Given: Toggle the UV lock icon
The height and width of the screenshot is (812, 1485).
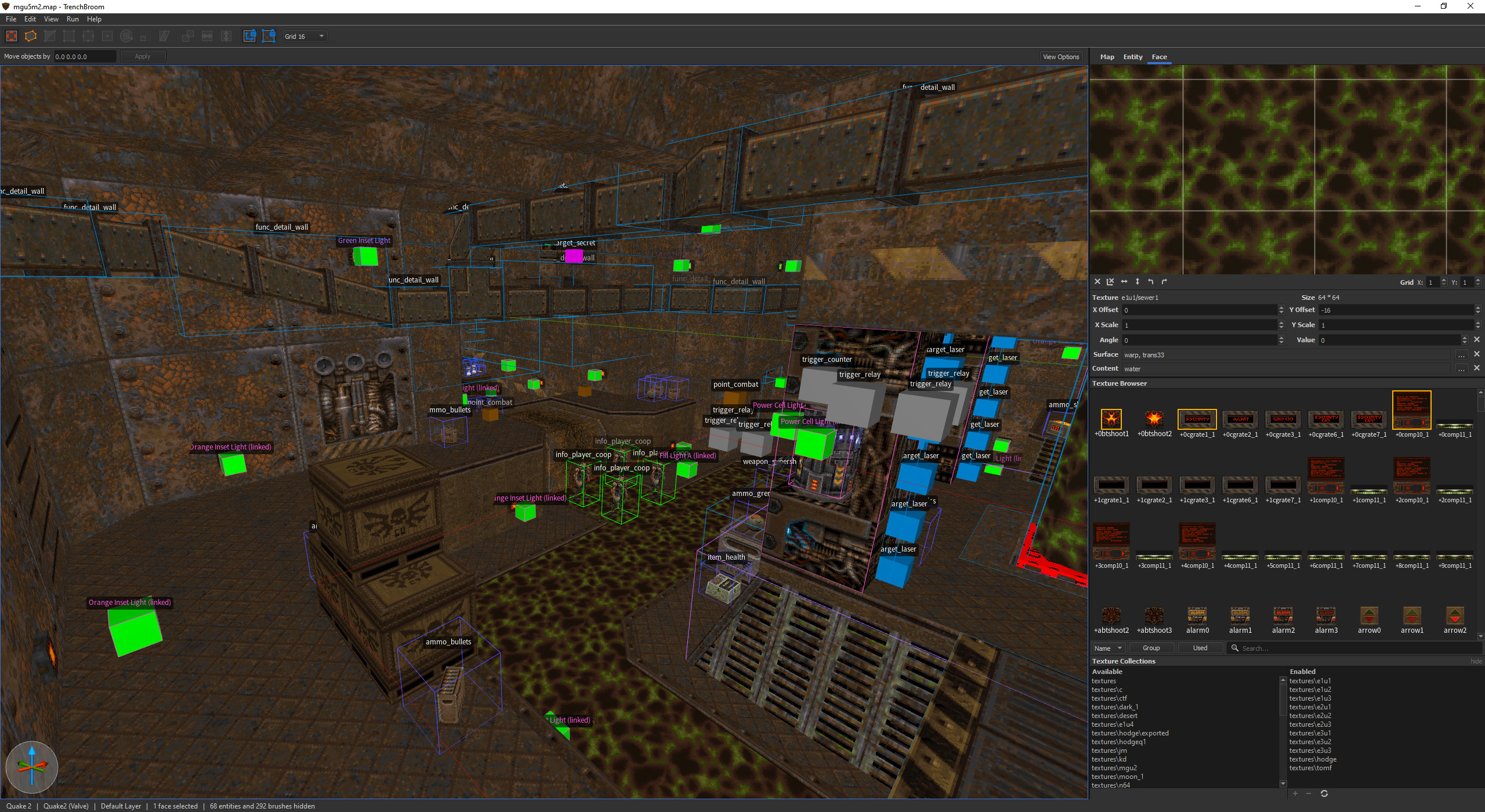Looking at the screenshot, I should 269,36.
